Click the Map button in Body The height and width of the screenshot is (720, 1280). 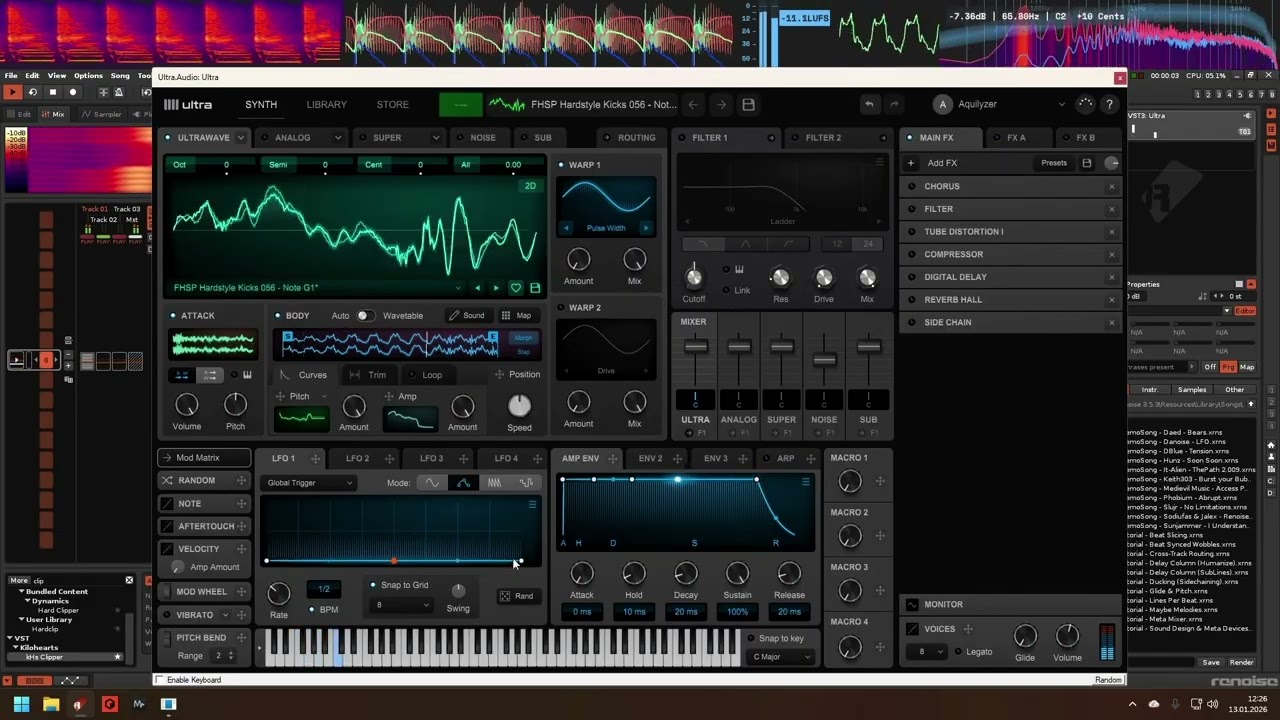[x=517, y=316]
